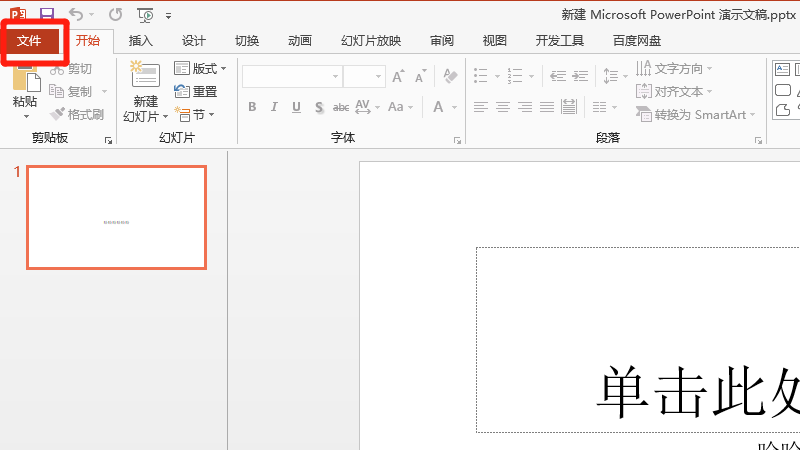Toggle Underline formatting
This screenshot has height=450, width=800.
pyautogui.click(x=296, y=107)
